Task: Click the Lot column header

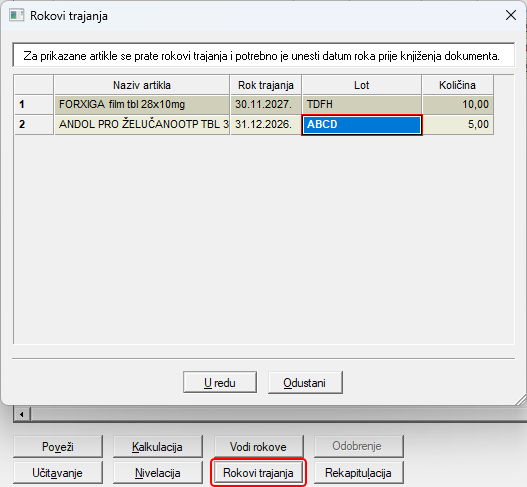Action: coord(362,85)
